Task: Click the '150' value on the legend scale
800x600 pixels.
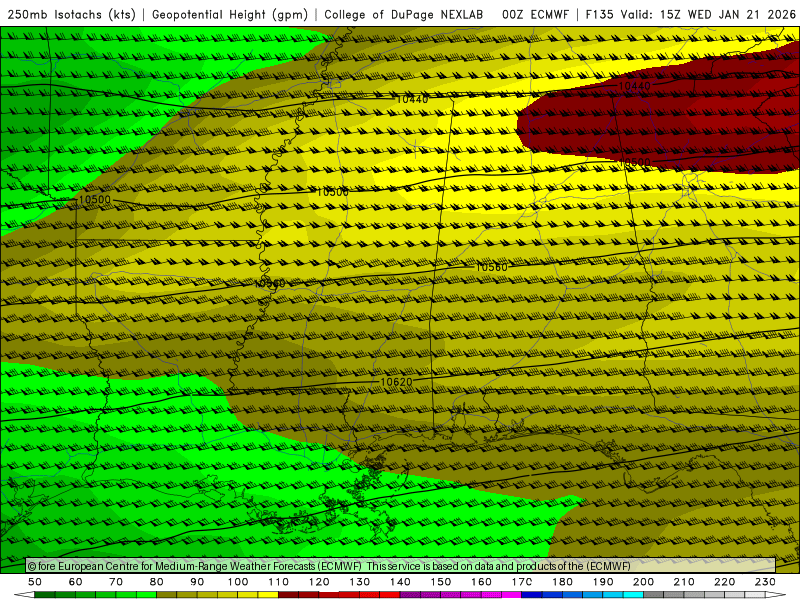Action: 441,582
